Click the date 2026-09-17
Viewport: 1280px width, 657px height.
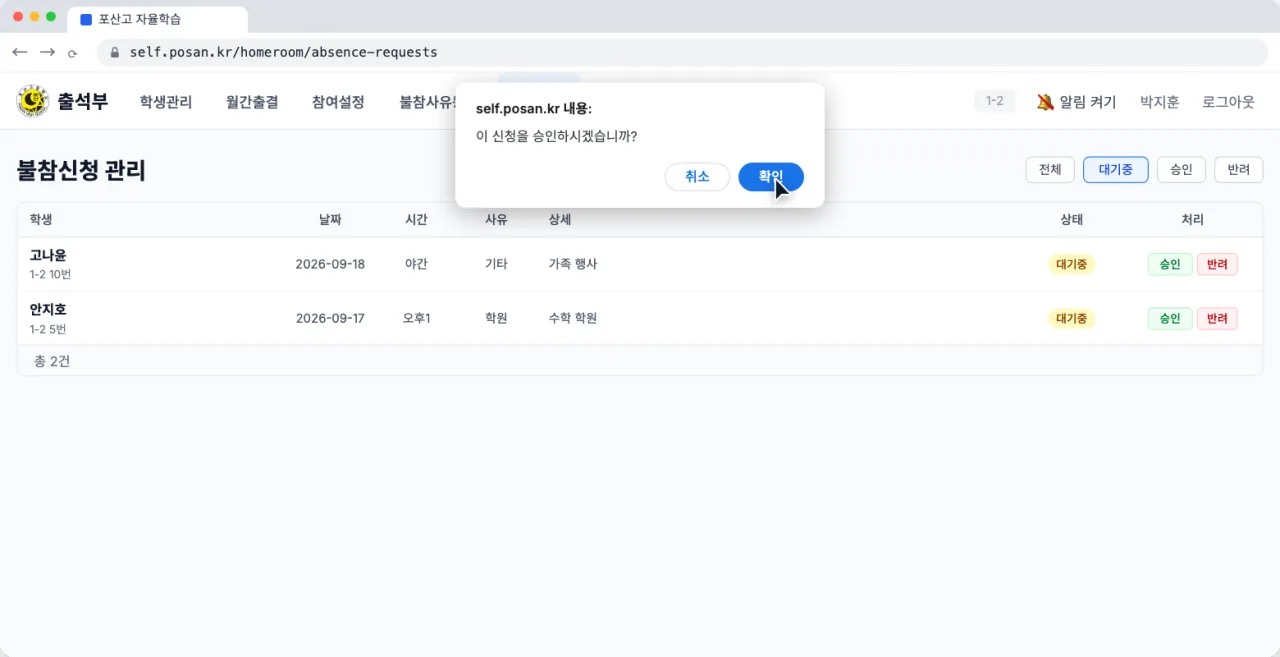(x=330, y=318)
